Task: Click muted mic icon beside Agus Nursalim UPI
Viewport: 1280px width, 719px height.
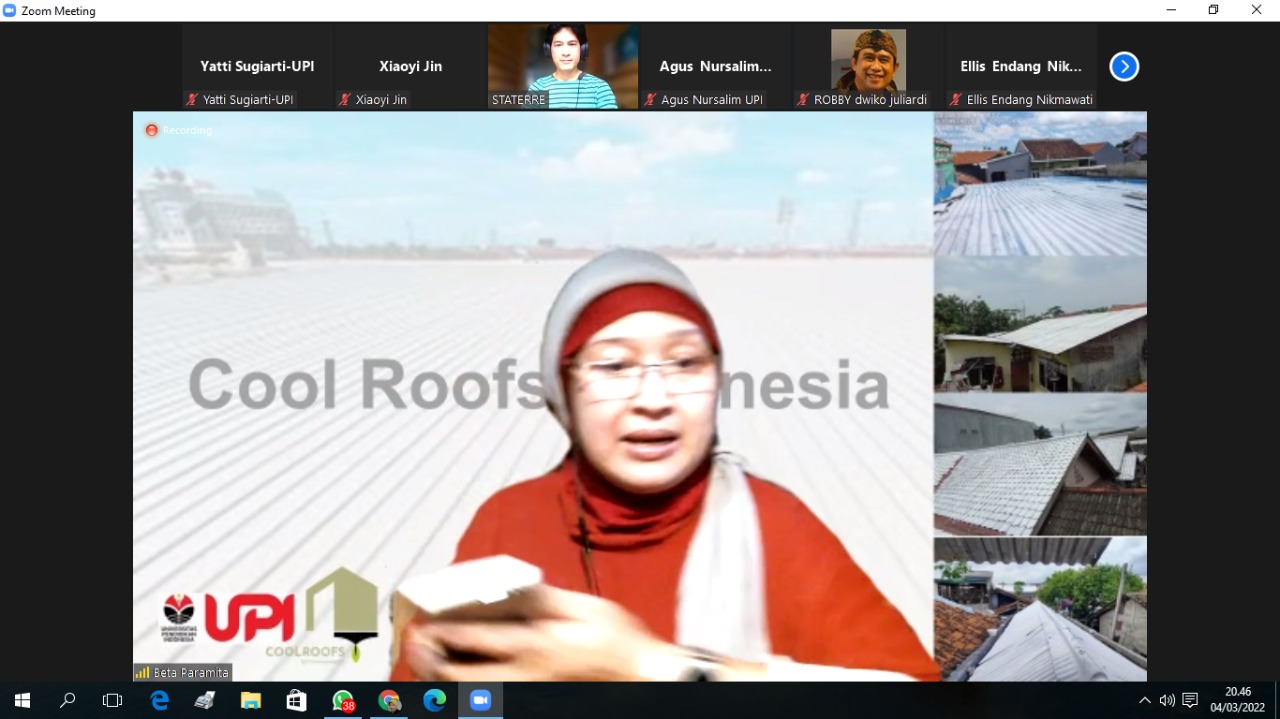Action: point(651,100)
